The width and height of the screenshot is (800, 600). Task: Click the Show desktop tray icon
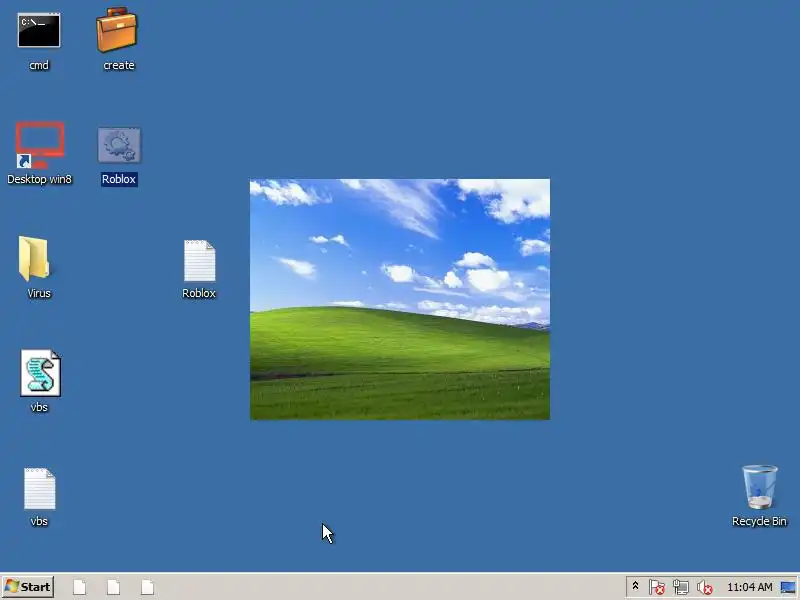[788, 587]
